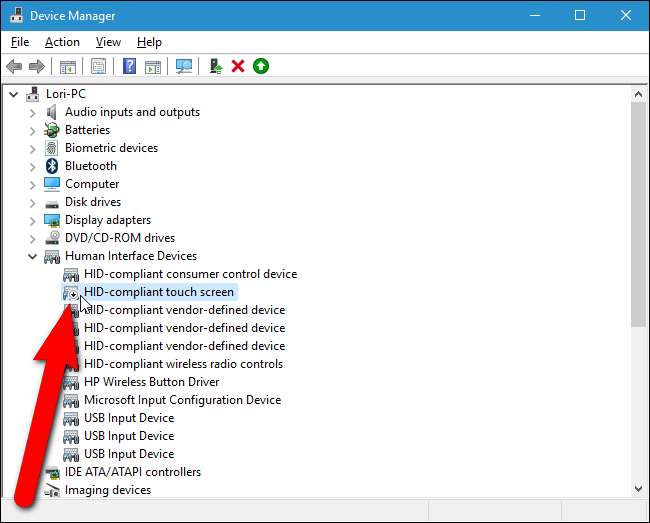Click the Scan for hardware changes monitor icon

pos(184,67)
